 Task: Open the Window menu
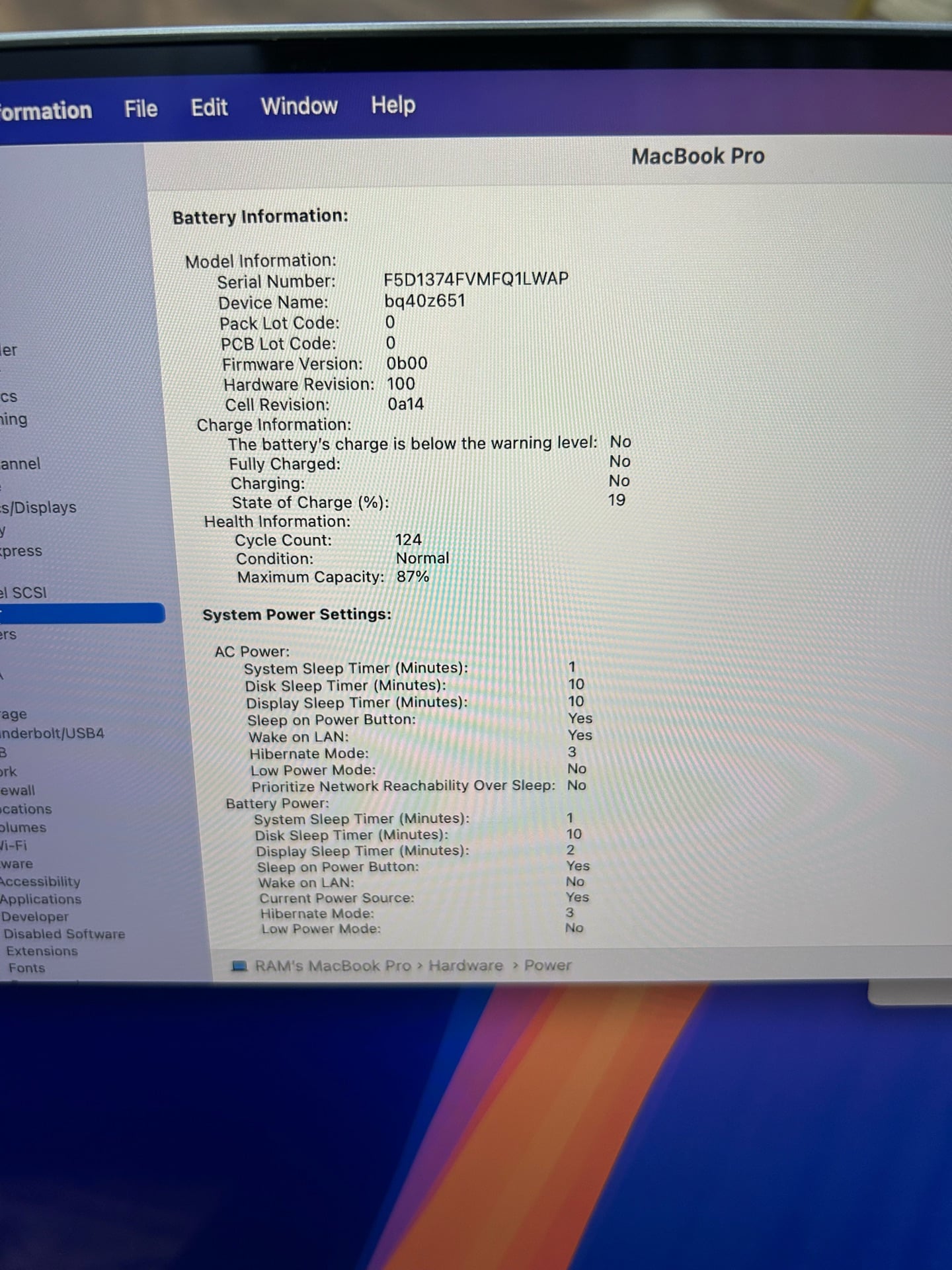coord(299,106)
